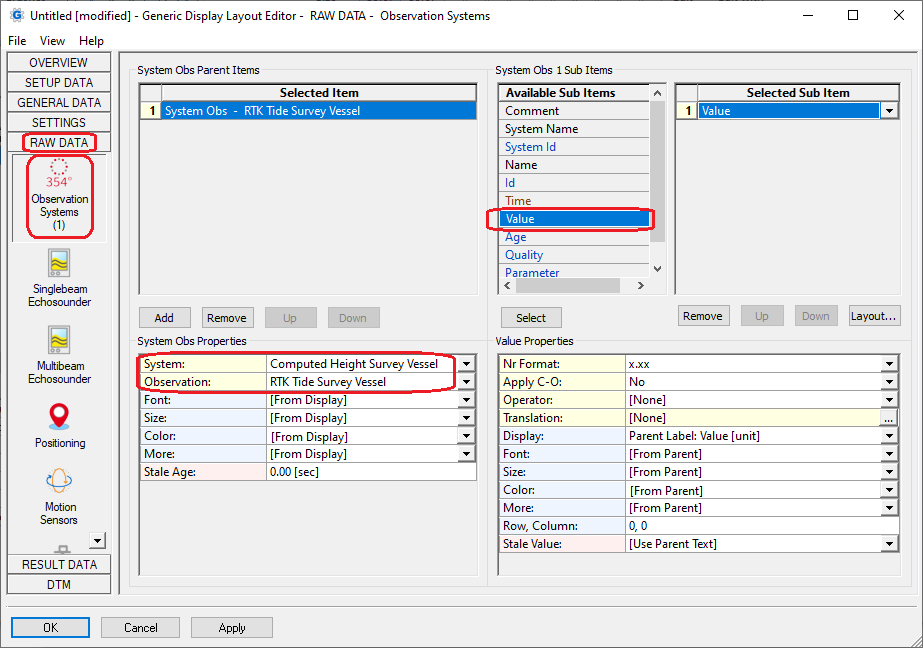Click the Add parent item button
The height and width of the screenshot is (648, 923).
click(x=164, y=318)
